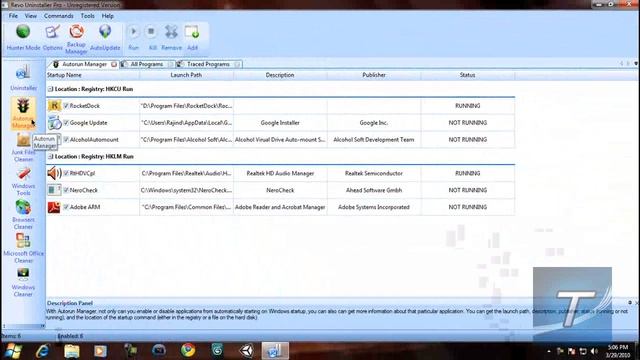Click the Adobe ARM entry icon
640x360 pixels.
(54, 207)
